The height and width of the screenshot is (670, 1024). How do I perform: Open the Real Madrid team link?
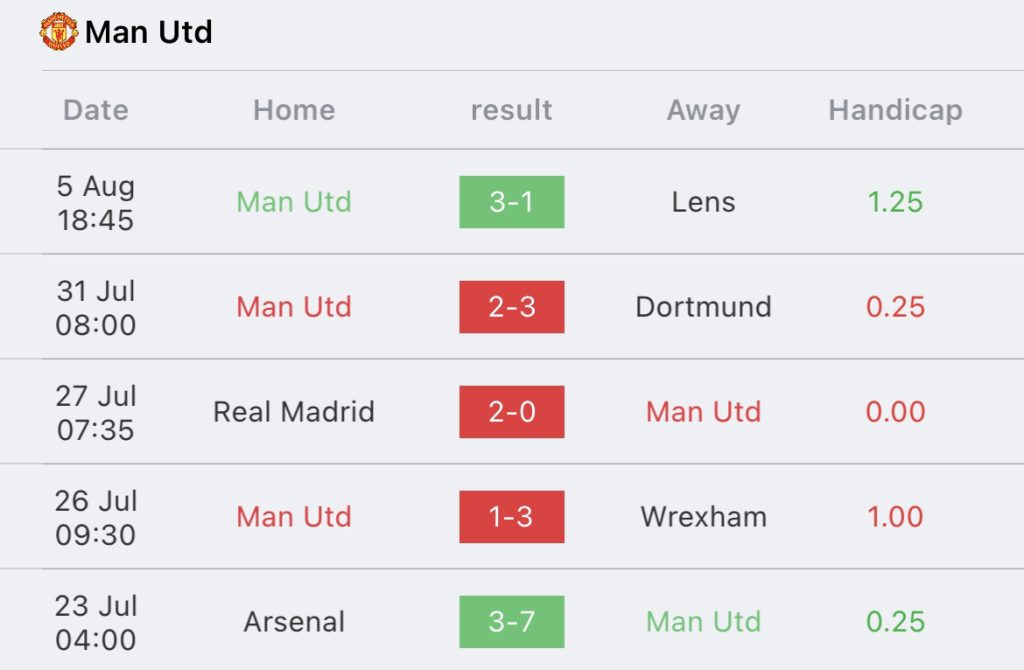294,412
